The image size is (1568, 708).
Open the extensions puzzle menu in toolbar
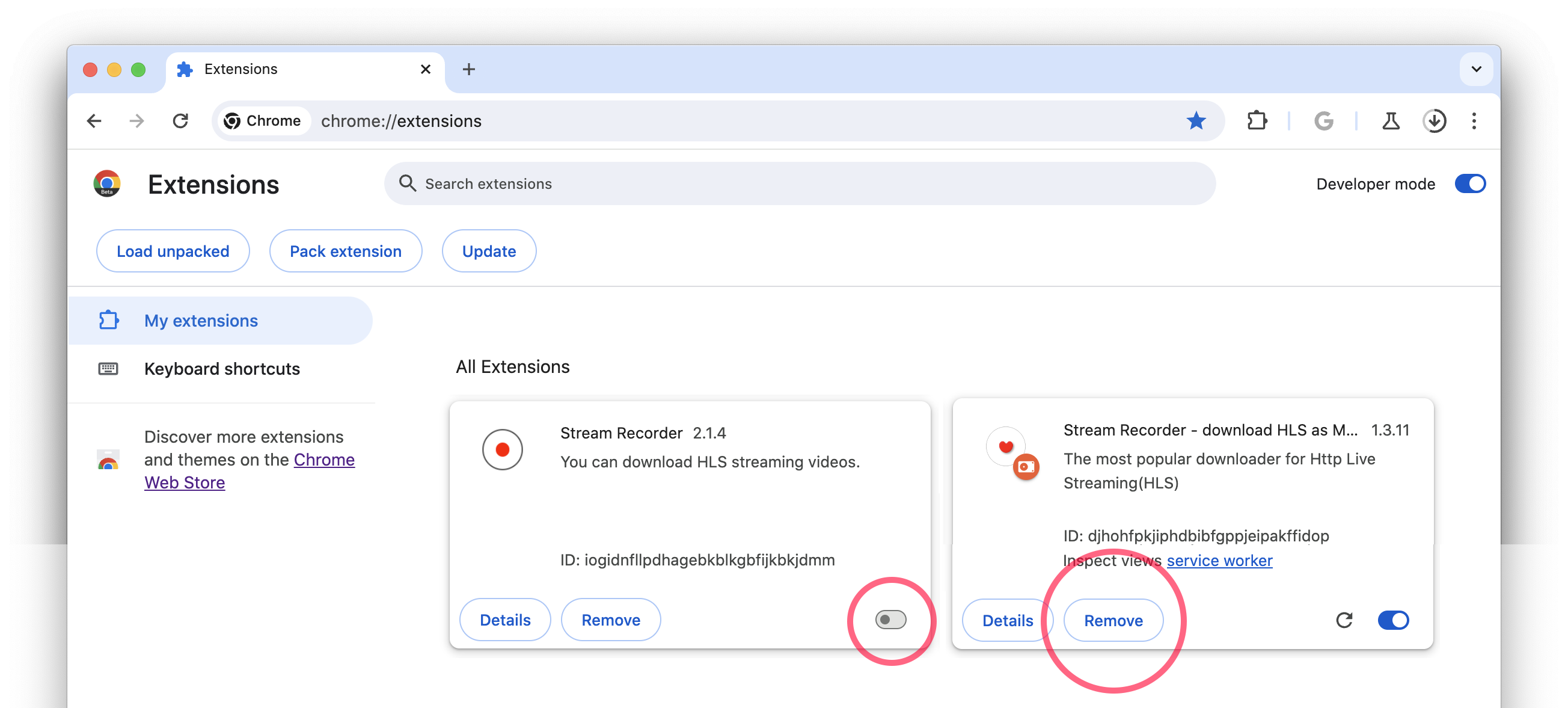[1257, 120]
